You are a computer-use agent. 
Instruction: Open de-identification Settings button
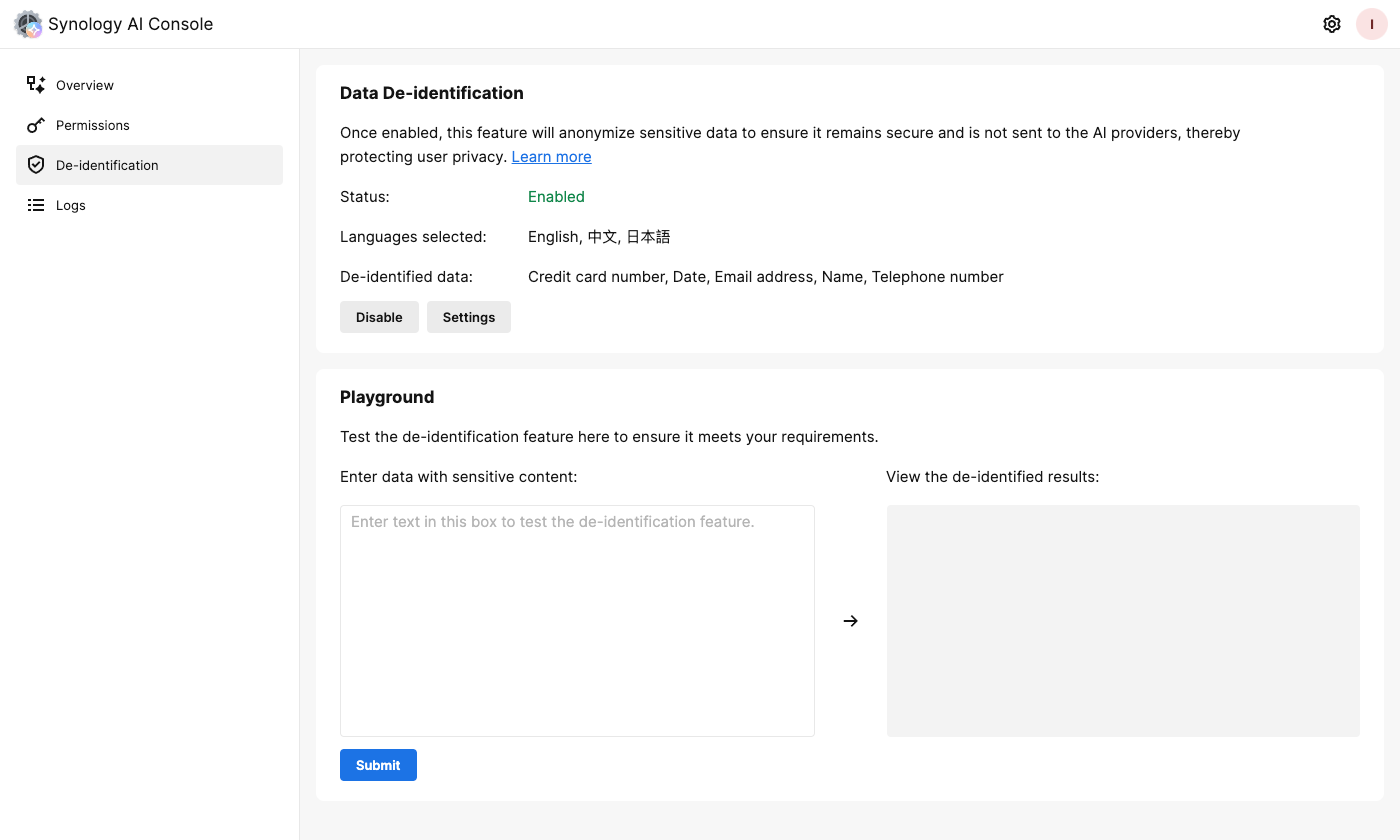coord(469,317)
